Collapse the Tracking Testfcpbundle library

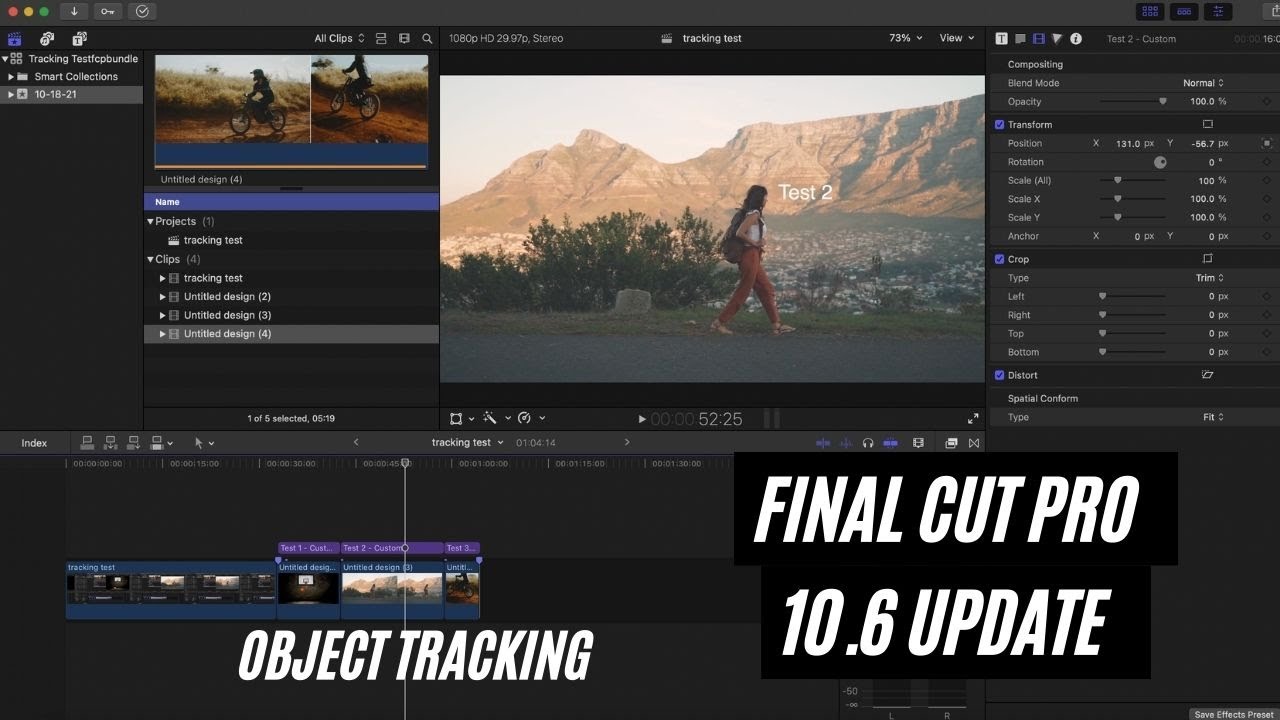pyautogui.click(x=5, y=59)
